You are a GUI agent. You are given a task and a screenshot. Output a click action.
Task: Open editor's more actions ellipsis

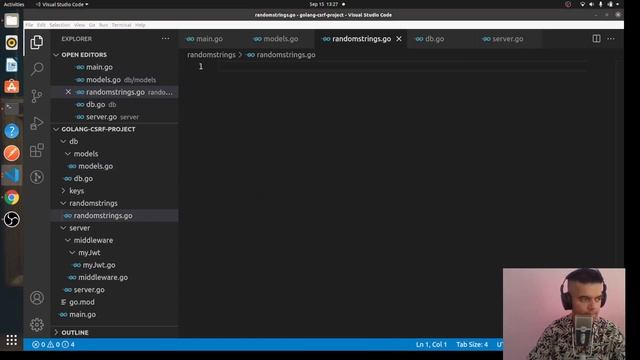tap(611, 39)
